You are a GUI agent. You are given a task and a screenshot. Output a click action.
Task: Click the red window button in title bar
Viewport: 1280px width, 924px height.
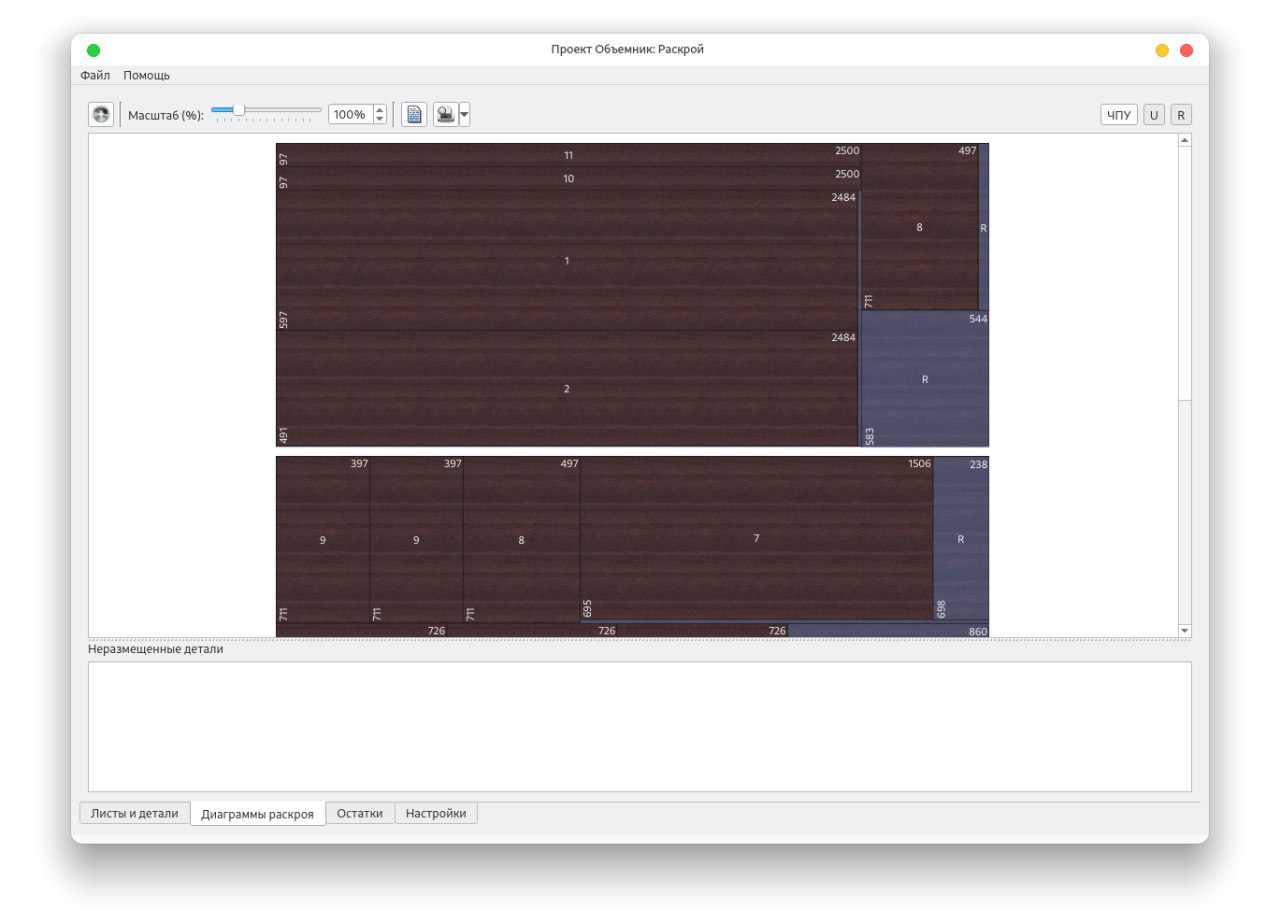(1187, 50)
